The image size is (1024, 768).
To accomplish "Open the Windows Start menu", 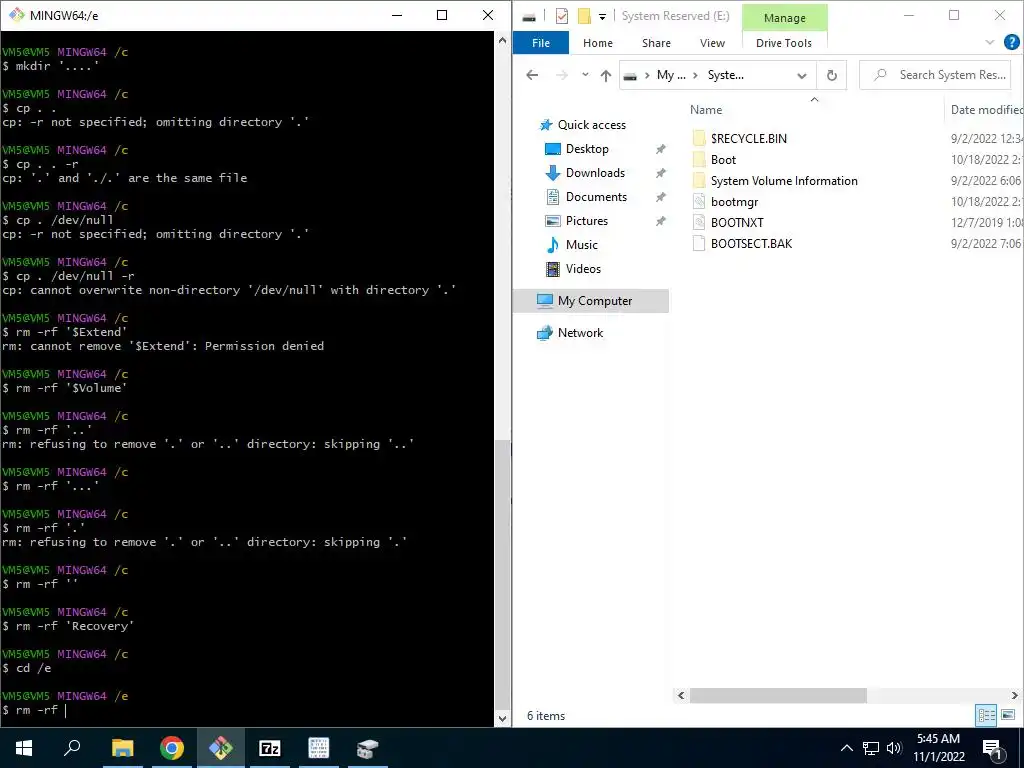I will (x=24, y=748).
